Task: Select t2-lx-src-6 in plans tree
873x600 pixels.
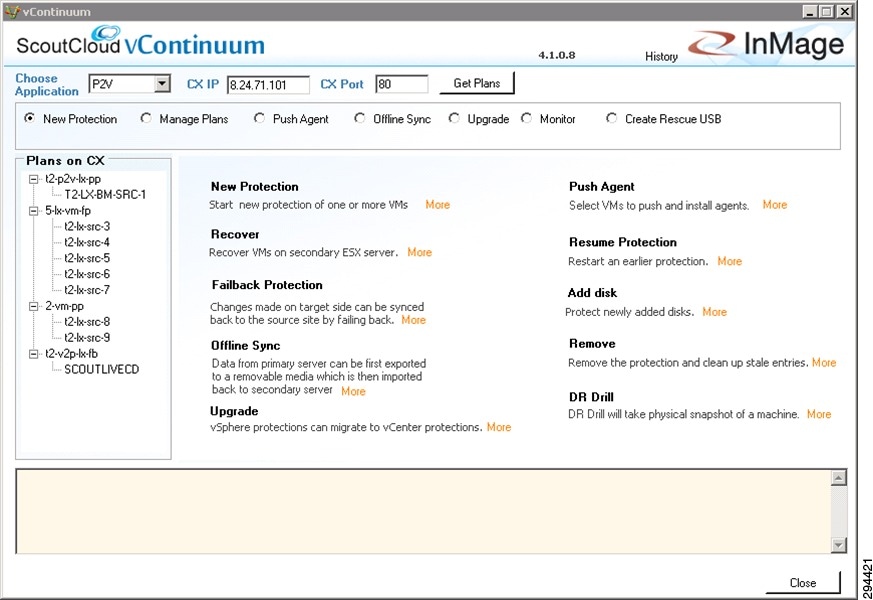Action: 87,274
